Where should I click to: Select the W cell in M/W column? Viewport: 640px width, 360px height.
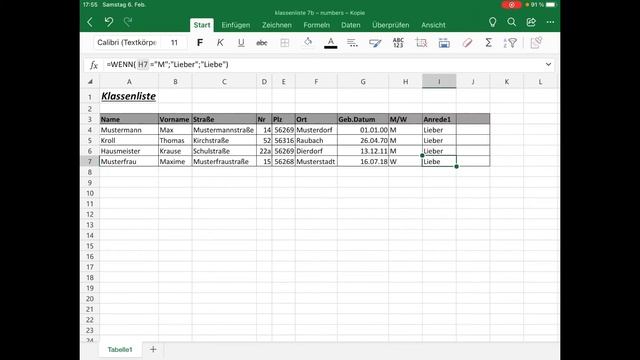point(405,162)
